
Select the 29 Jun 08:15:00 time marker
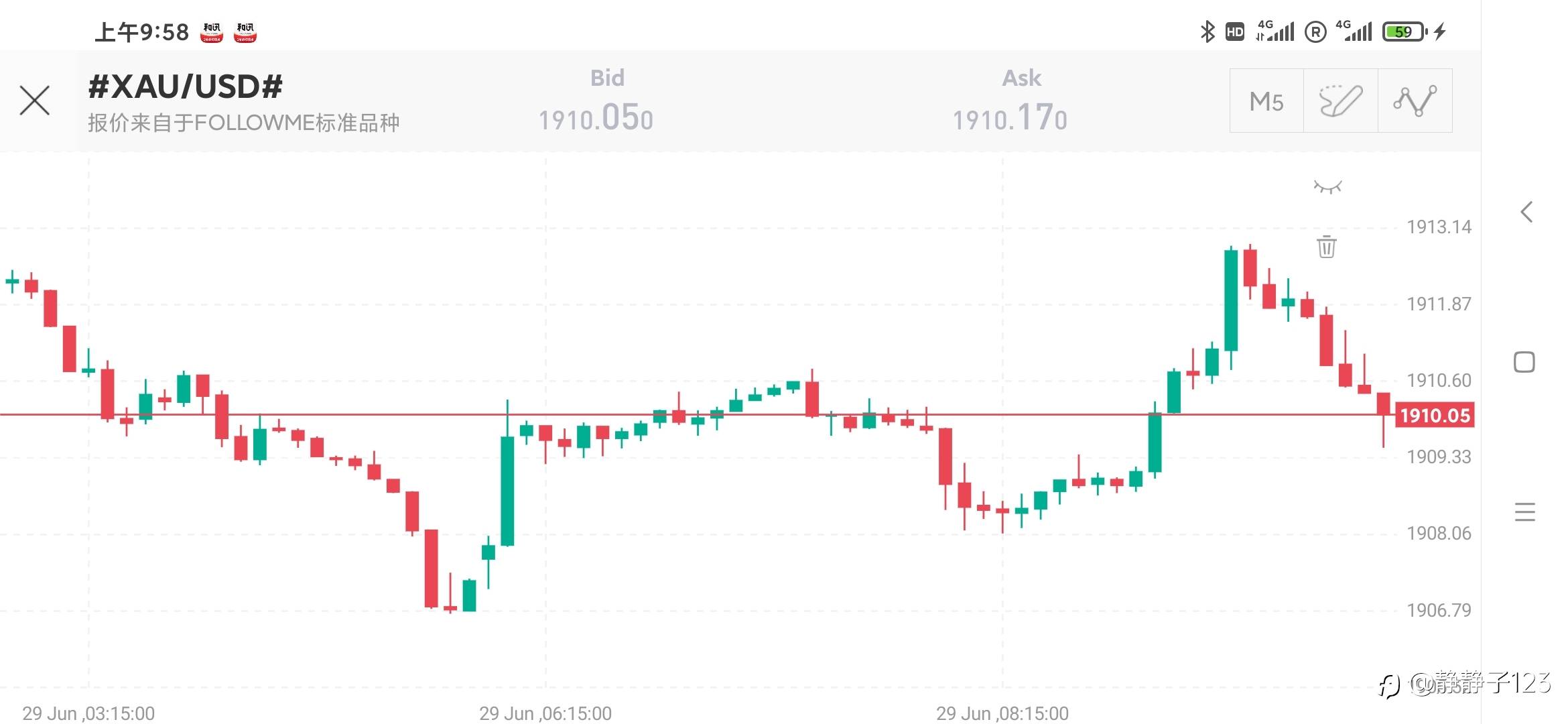click(x=1002, y=713)
